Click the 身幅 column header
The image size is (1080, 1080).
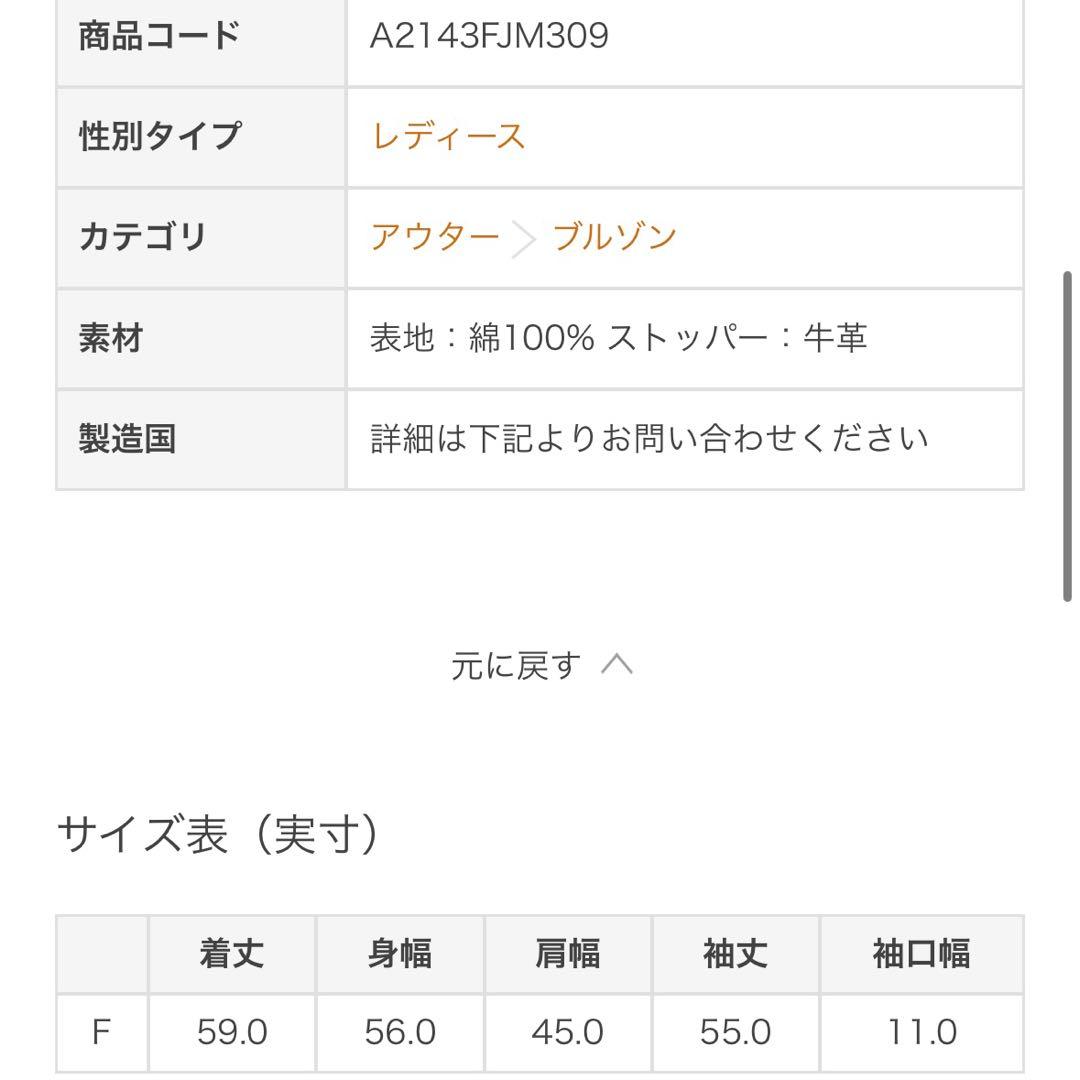(x=400, y=954)
